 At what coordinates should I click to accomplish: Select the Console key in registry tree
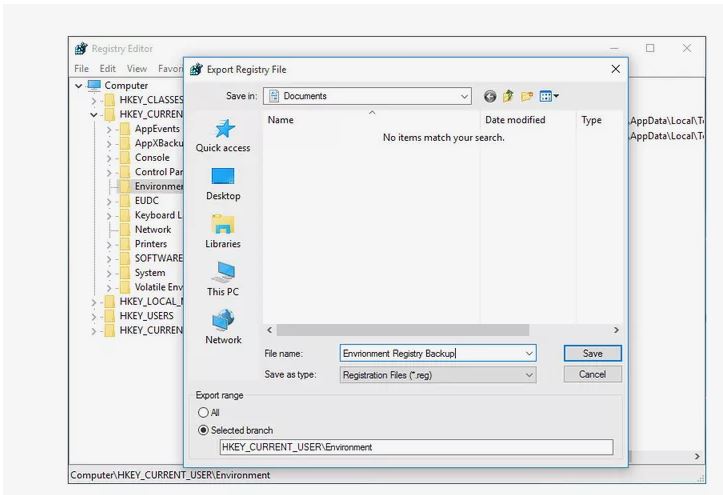(152, 158)
